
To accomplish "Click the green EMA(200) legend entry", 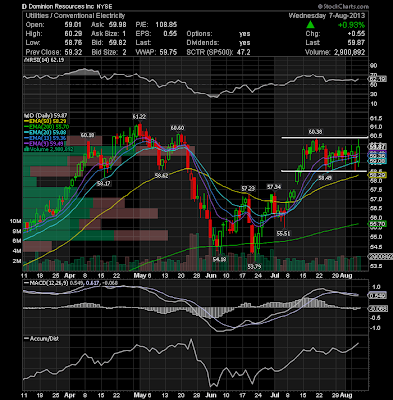I will click(47, 126).
